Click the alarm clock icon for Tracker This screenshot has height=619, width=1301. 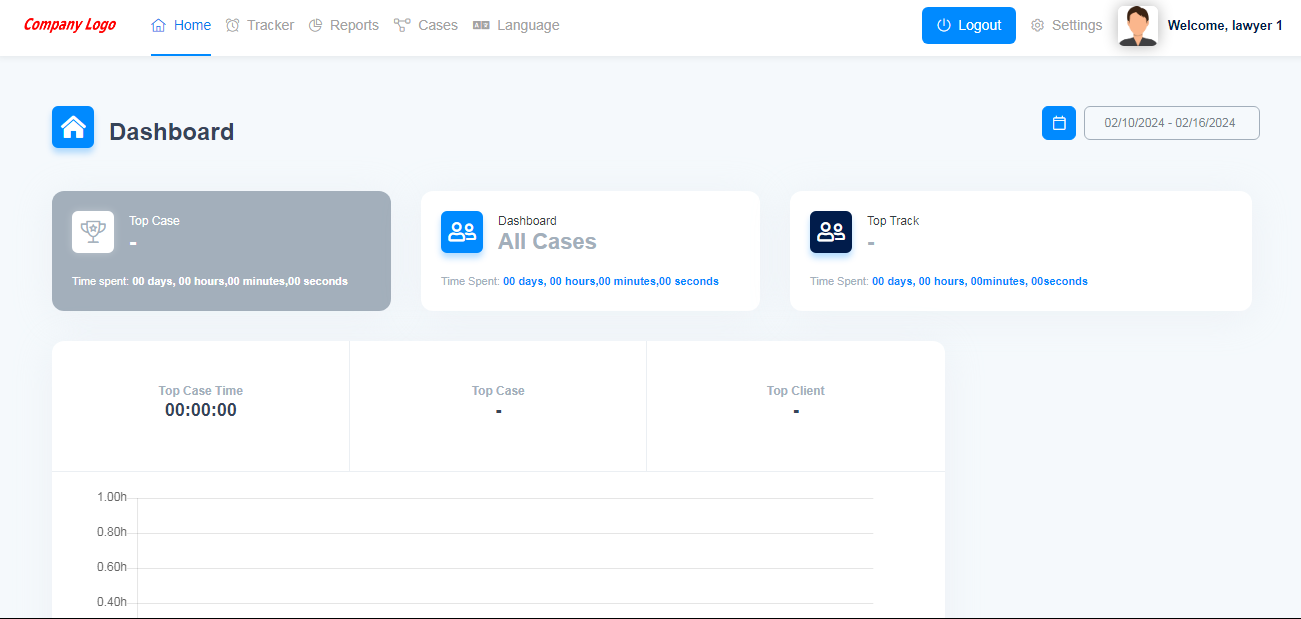click(x=233, y=26)
